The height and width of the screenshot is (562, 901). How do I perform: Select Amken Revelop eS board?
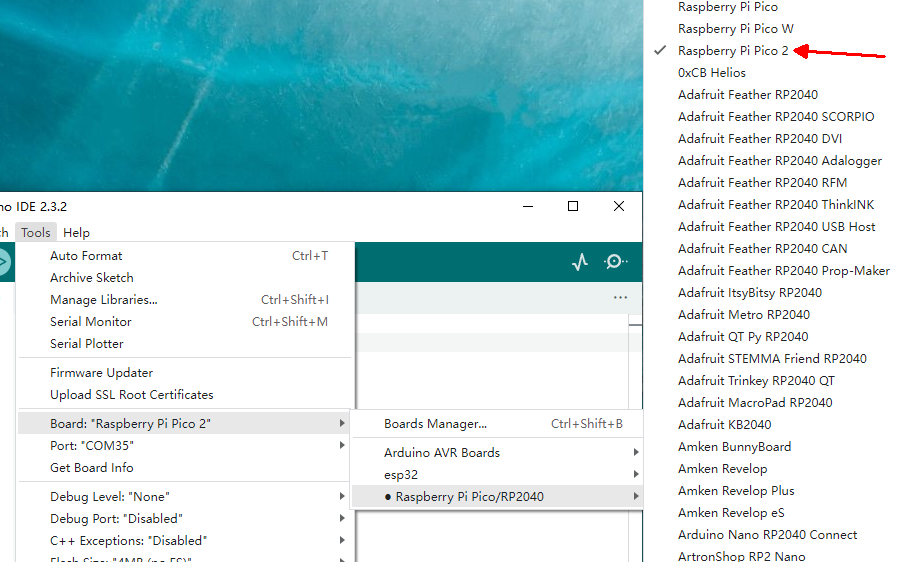[x=731, y=513]
